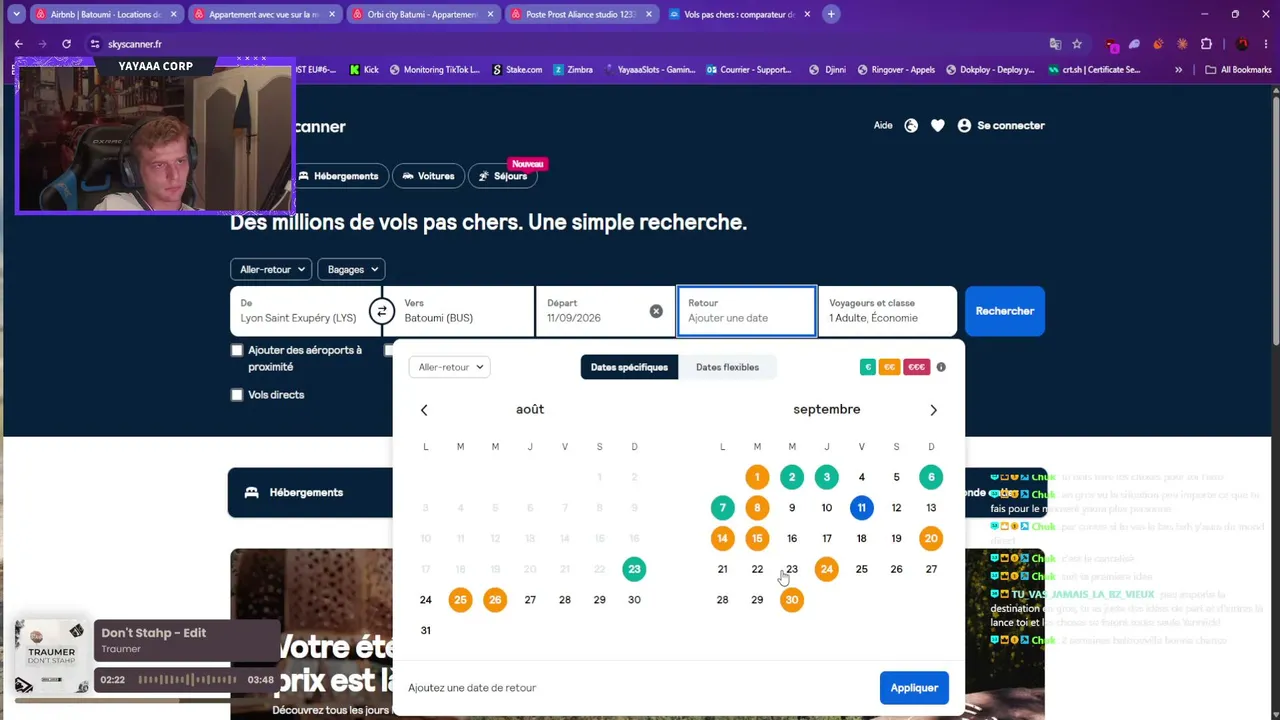This screenshot has height=720, width=1280.
Task: Close the Airbnb Batoumi tab
Action: point(172,14)
